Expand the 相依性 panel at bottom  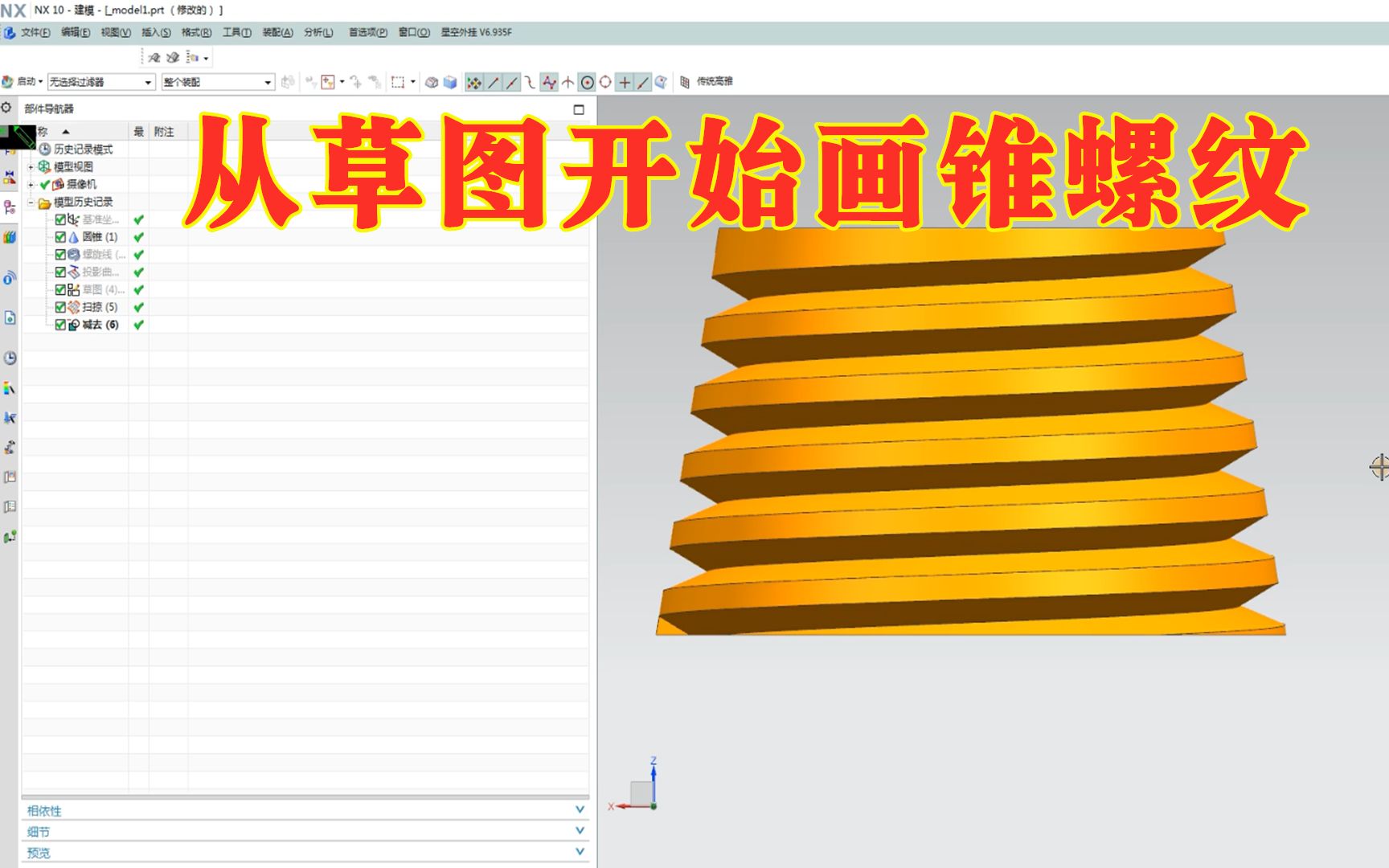tap(578, 812)
